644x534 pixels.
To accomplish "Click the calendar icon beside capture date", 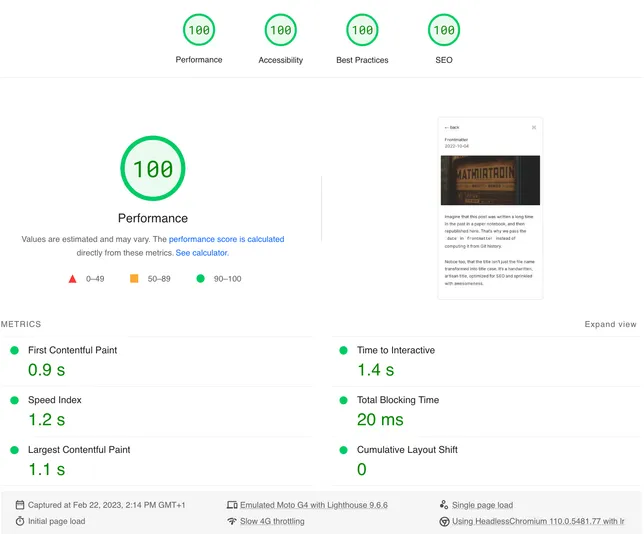I will (20, 505).
